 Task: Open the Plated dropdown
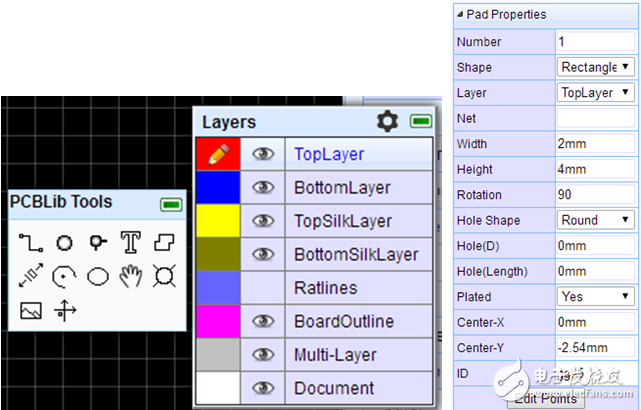pyautogui.click(x=595, y=296)
